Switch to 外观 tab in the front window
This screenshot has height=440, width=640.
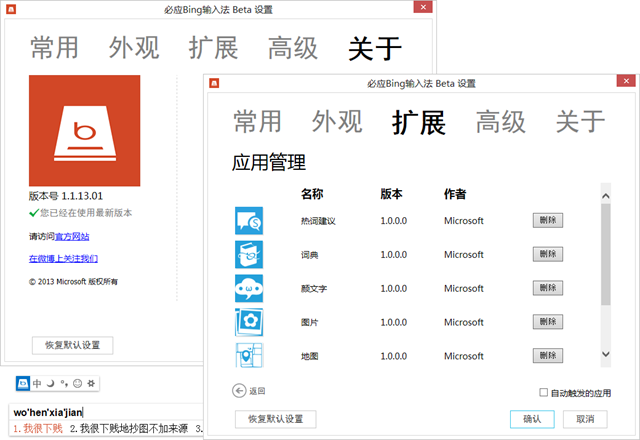click(x=337, y=122)
